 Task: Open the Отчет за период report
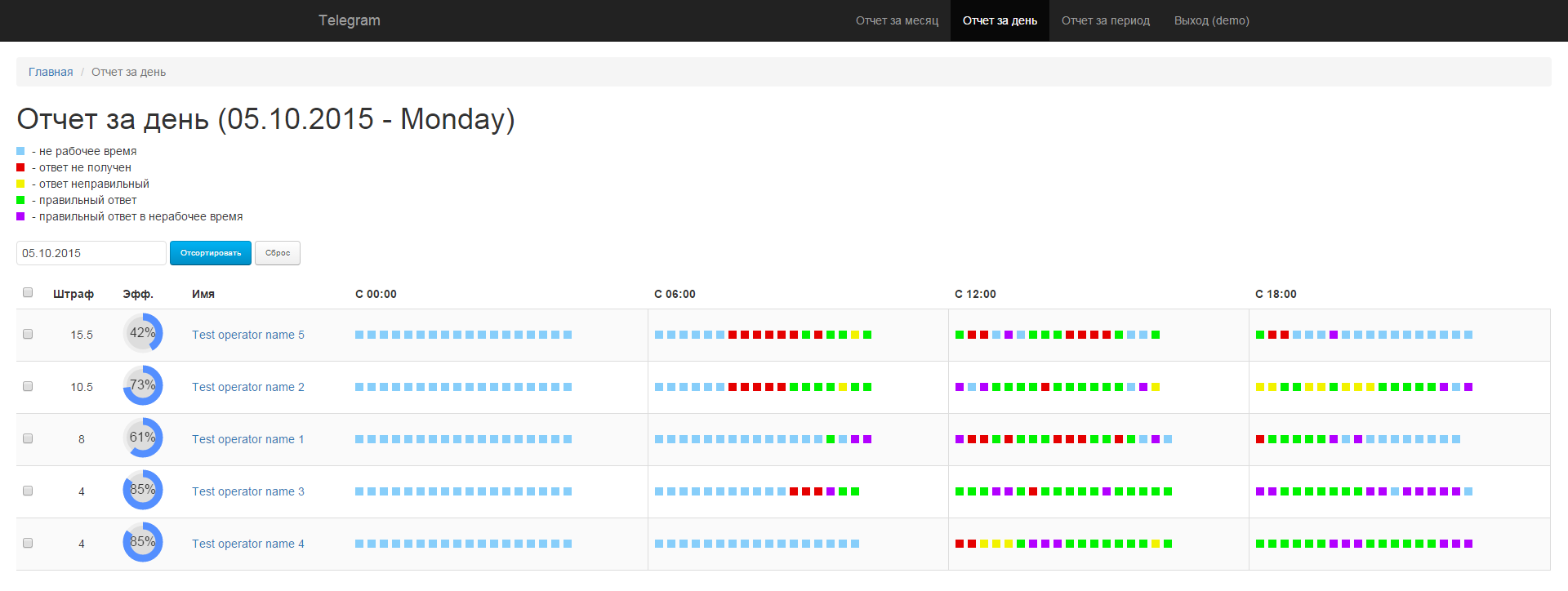tap(1105, 20)
